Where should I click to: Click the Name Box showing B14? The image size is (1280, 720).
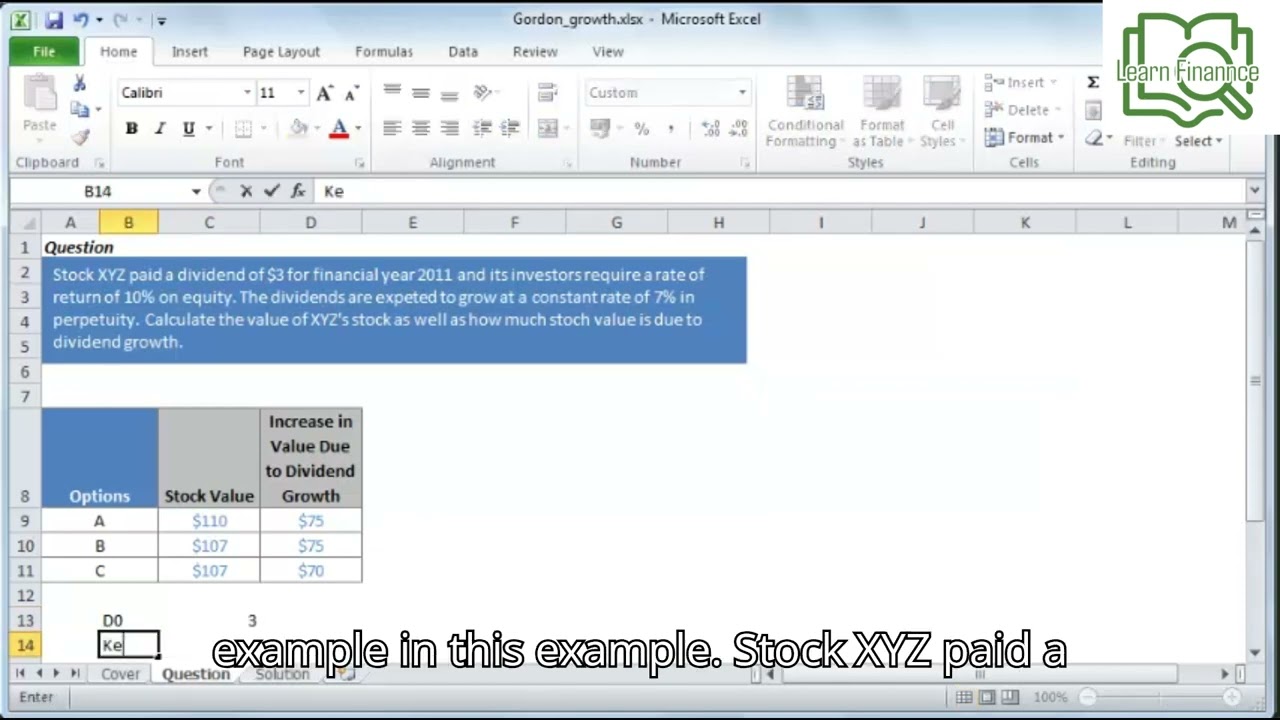click(x=98, y=191)
